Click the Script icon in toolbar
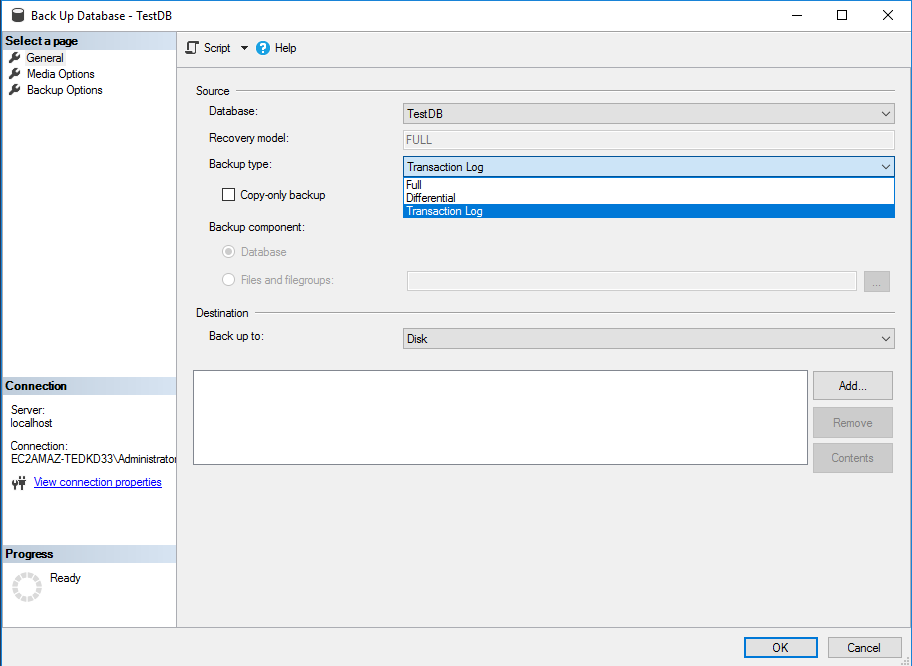This screenshot has width=912, height=666. coord(193,48)
